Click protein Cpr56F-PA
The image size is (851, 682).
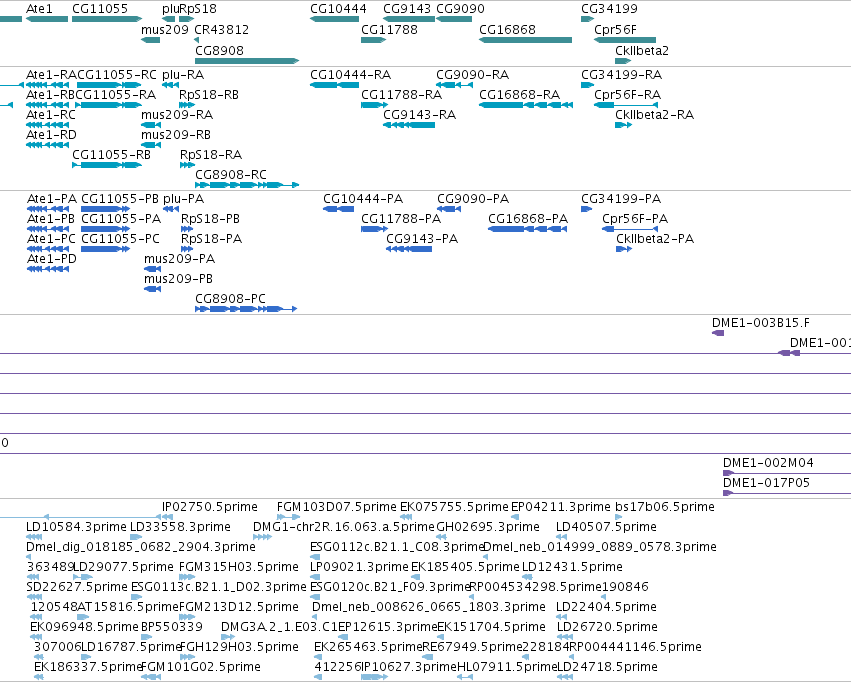click(630, 229)
